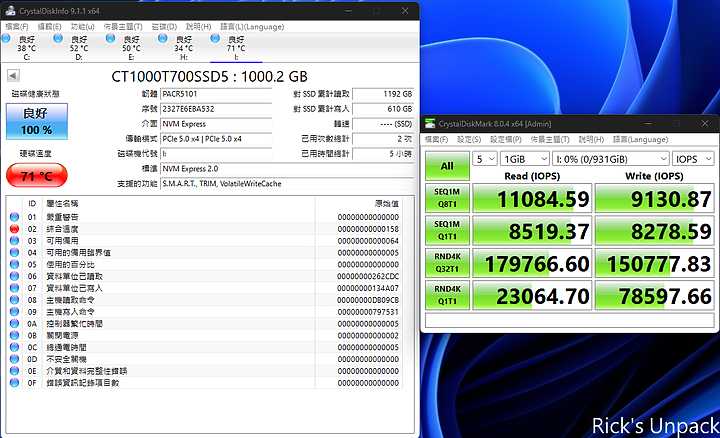Click status dot for attribute ID 0D
The height and width of the screenshot is (438, 720).
pyautogui.click(x=14, y=359)
